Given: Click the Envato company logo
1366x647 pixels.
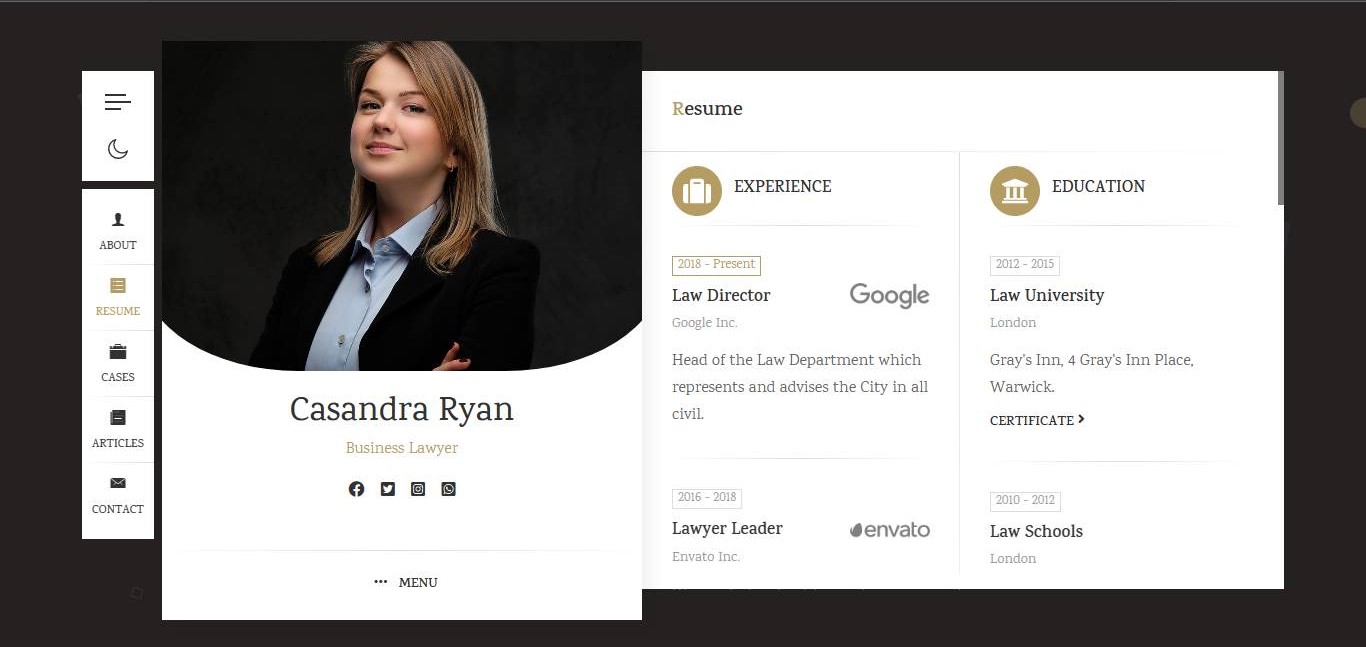Looking at the screenshot, I should (x=889, y=530).
